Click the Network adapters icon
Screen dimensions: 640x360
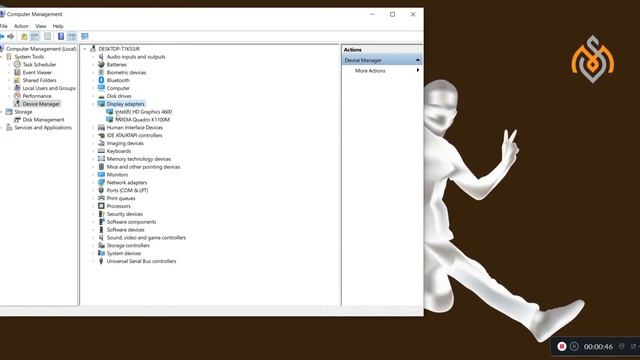[x=101, y=182]
